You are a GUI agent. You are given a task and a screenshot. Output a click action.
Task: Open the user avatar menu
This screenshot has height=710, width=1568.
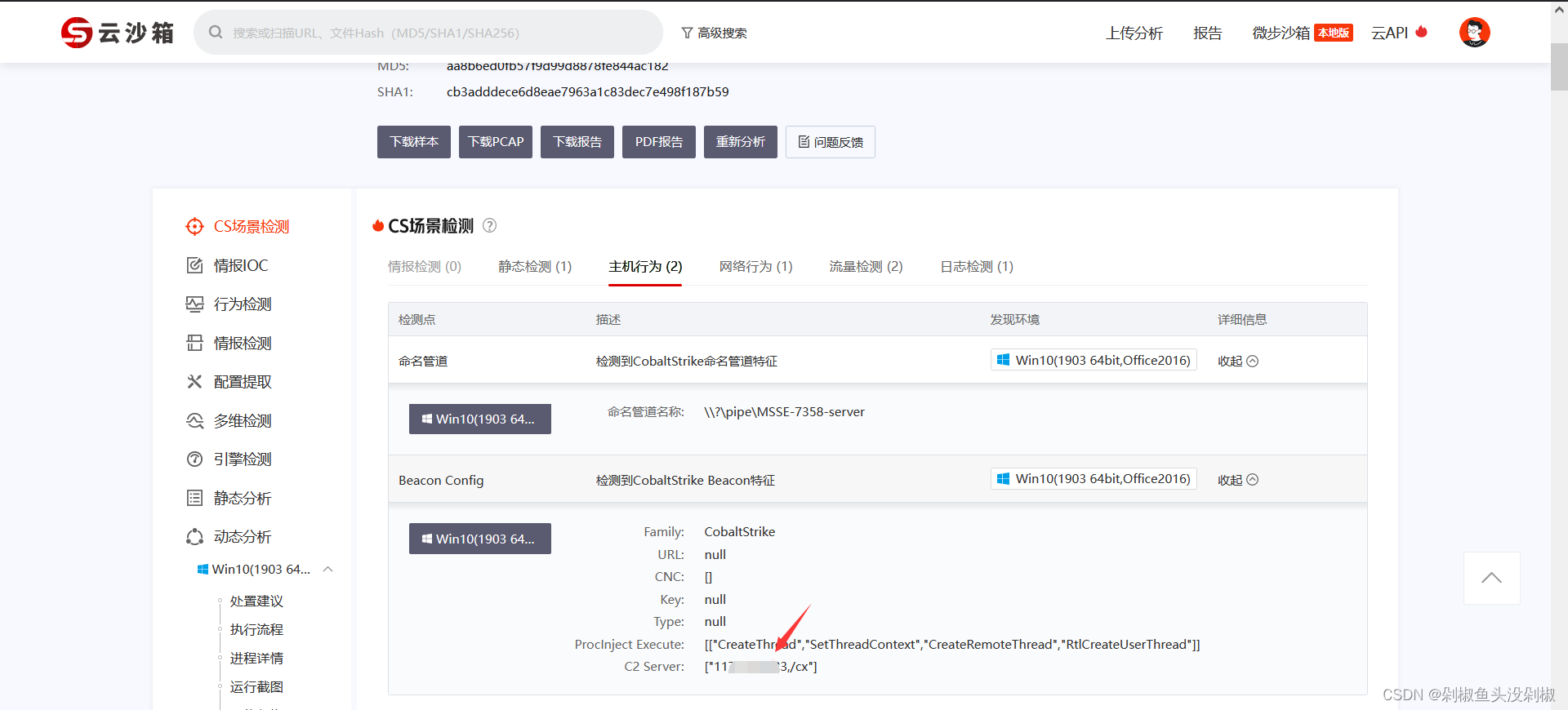click(x=1475, y=33)
